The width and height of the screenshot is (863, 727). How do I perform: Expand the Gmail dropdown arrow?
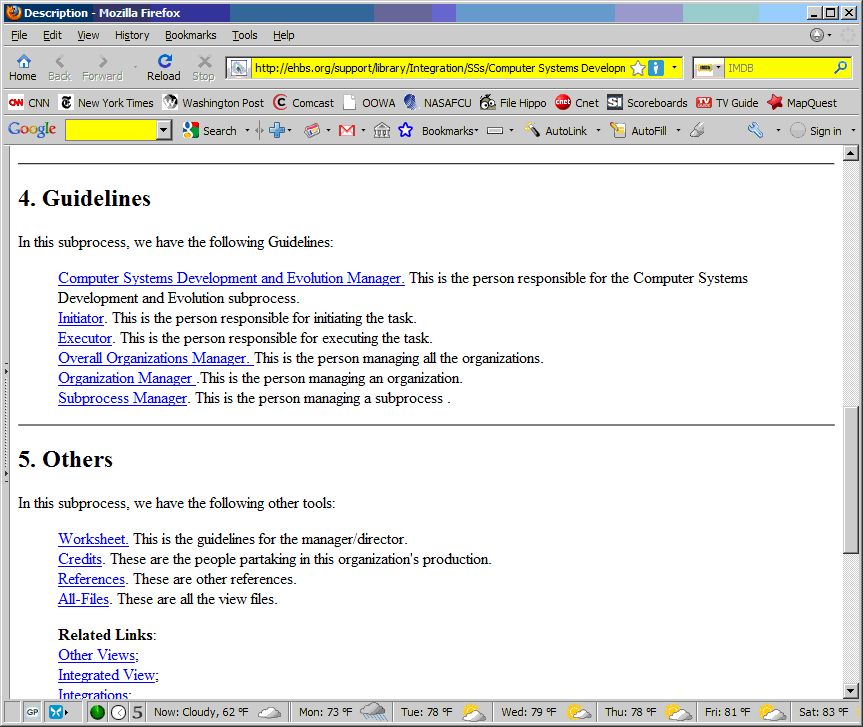(363, 130)
